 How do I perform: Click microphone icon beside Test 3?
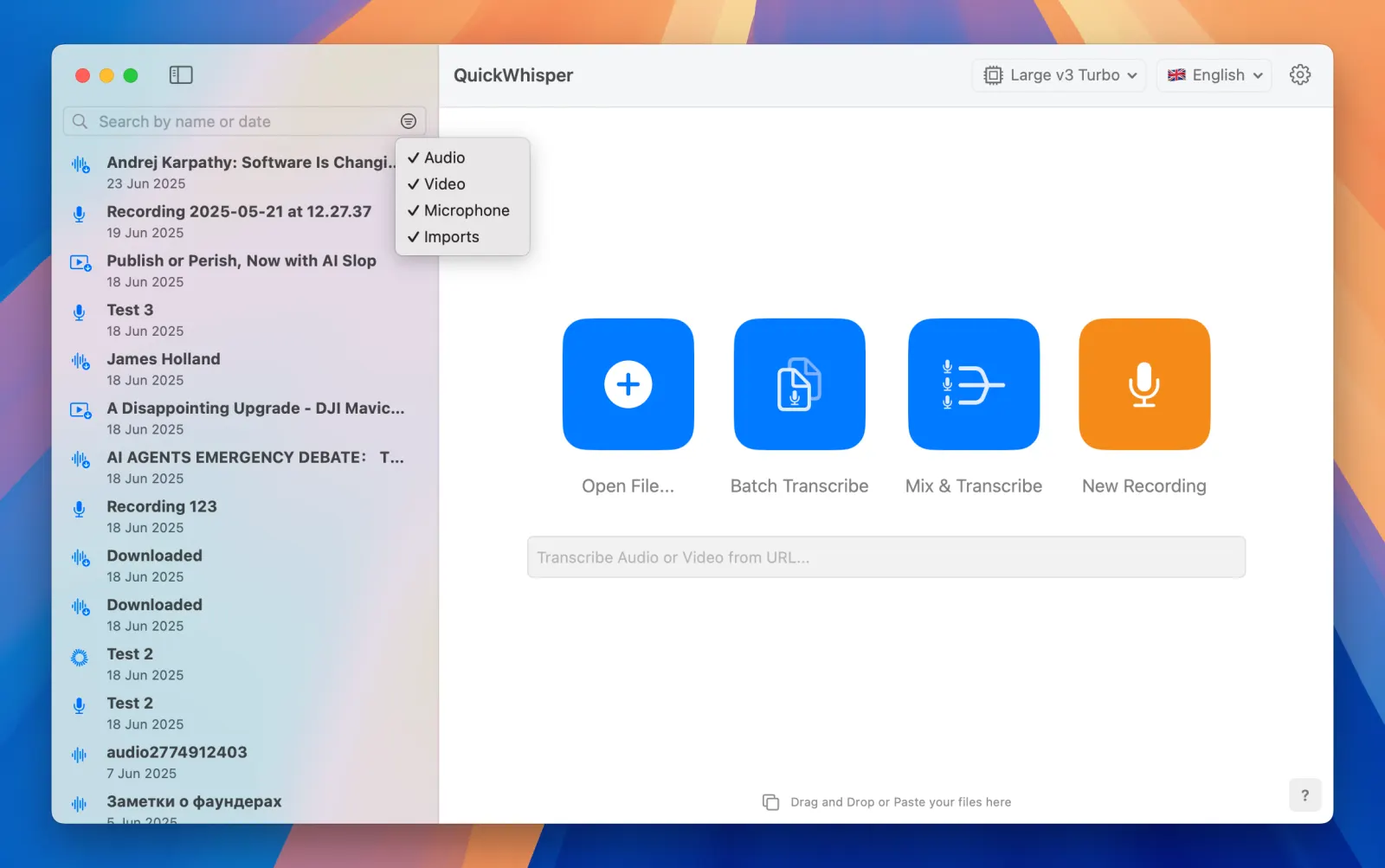coord(80,312)
